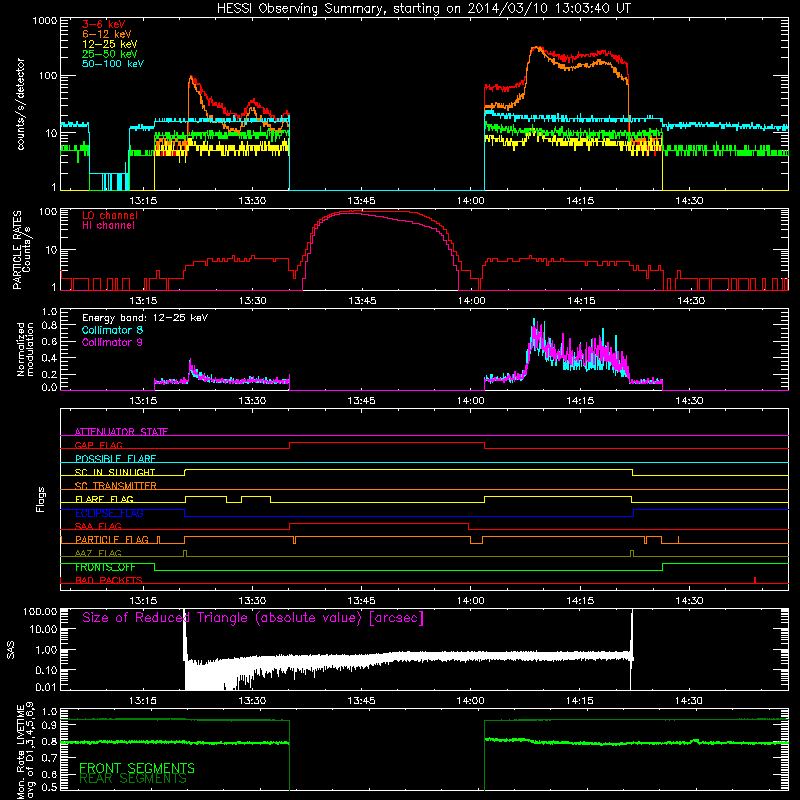This screenshot has height=800, width=800.
Task: Select the HI channel legend label
Action: 108,226
